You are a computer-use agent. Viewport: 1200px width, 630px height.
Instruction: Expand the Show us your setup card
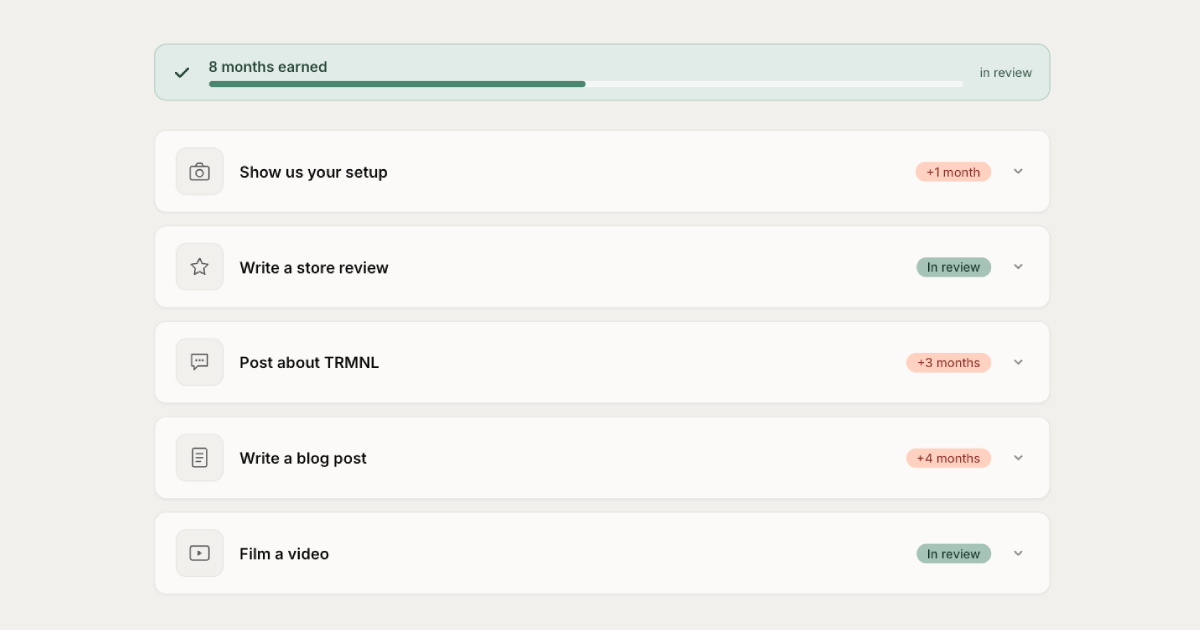(x=1018, y=171)
